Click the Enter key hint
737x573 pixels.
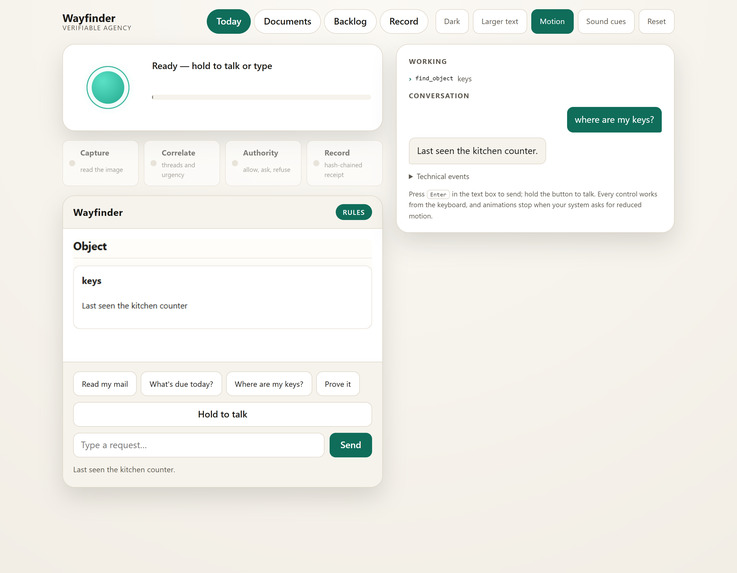(x=438, y=194)
